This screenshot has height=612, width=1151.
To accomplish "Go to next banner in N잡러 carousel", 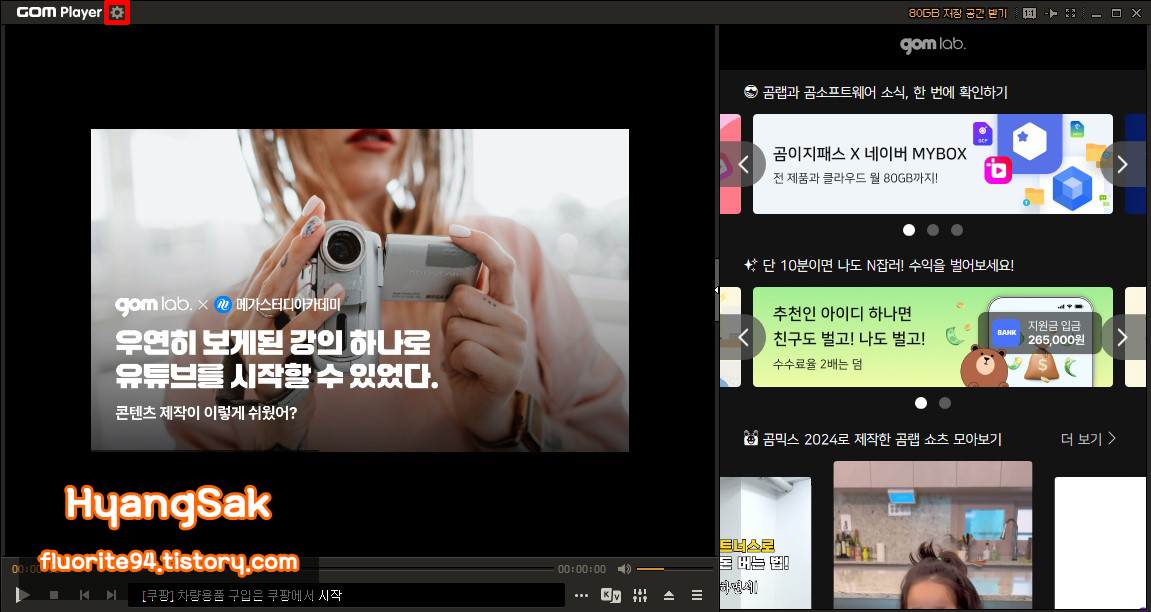I will pyautogui.click(x=1123, y=337).
